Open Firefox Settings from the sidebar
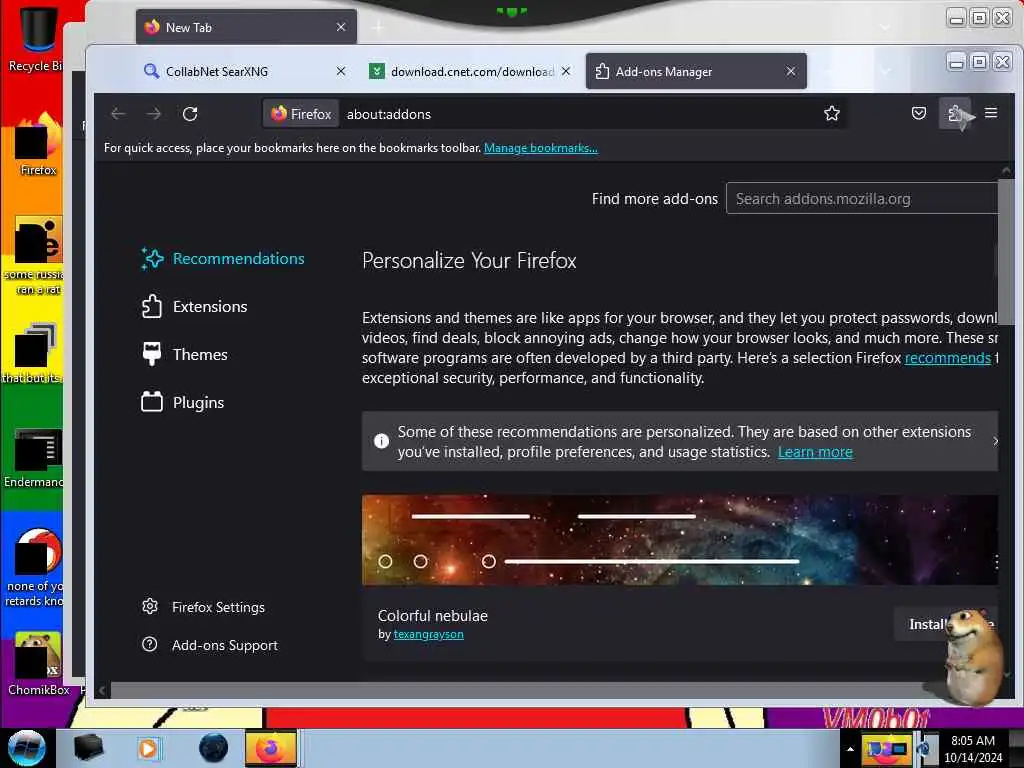 pos(204,607)
